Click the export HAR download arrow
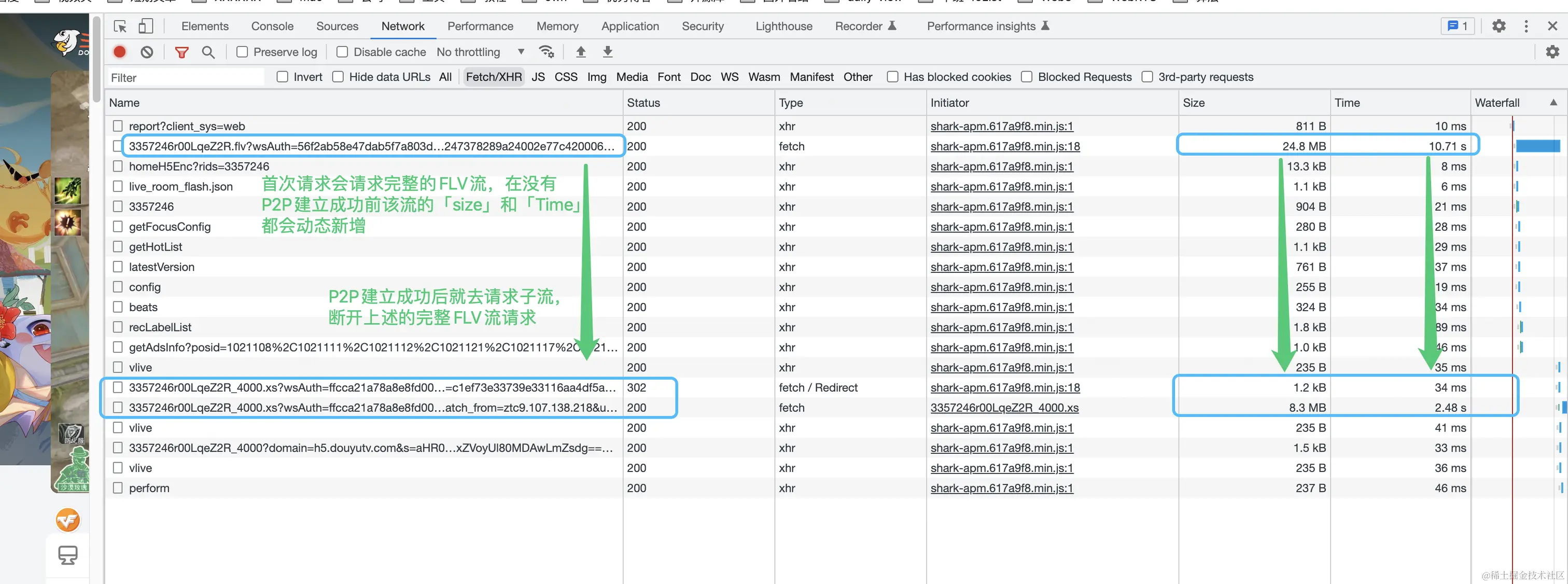Screen dimensions: 1568x584 (608, 52)
